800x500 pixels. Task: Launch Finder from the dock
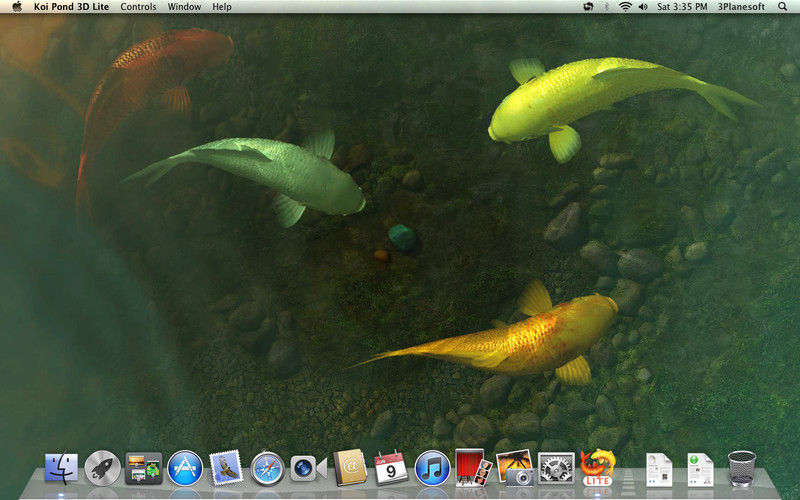(61, 468)
